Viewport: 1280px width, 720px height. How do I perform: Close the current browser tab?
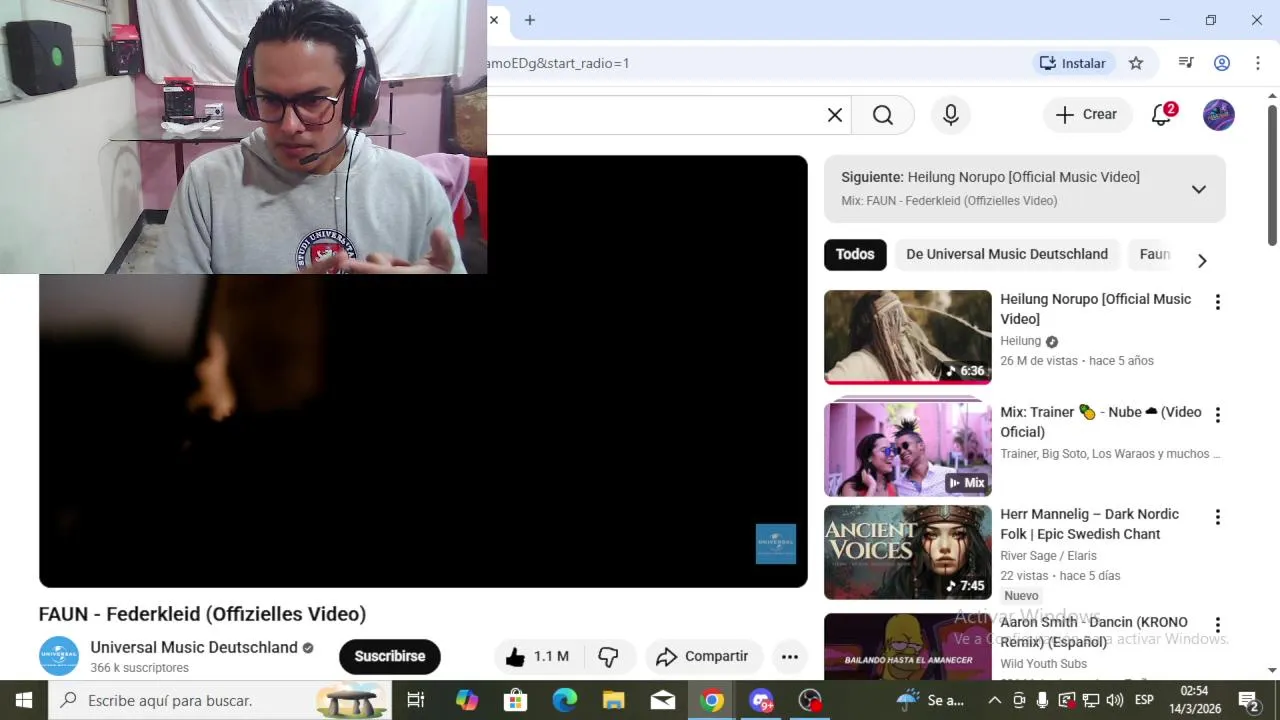click(x=494, y=20)
